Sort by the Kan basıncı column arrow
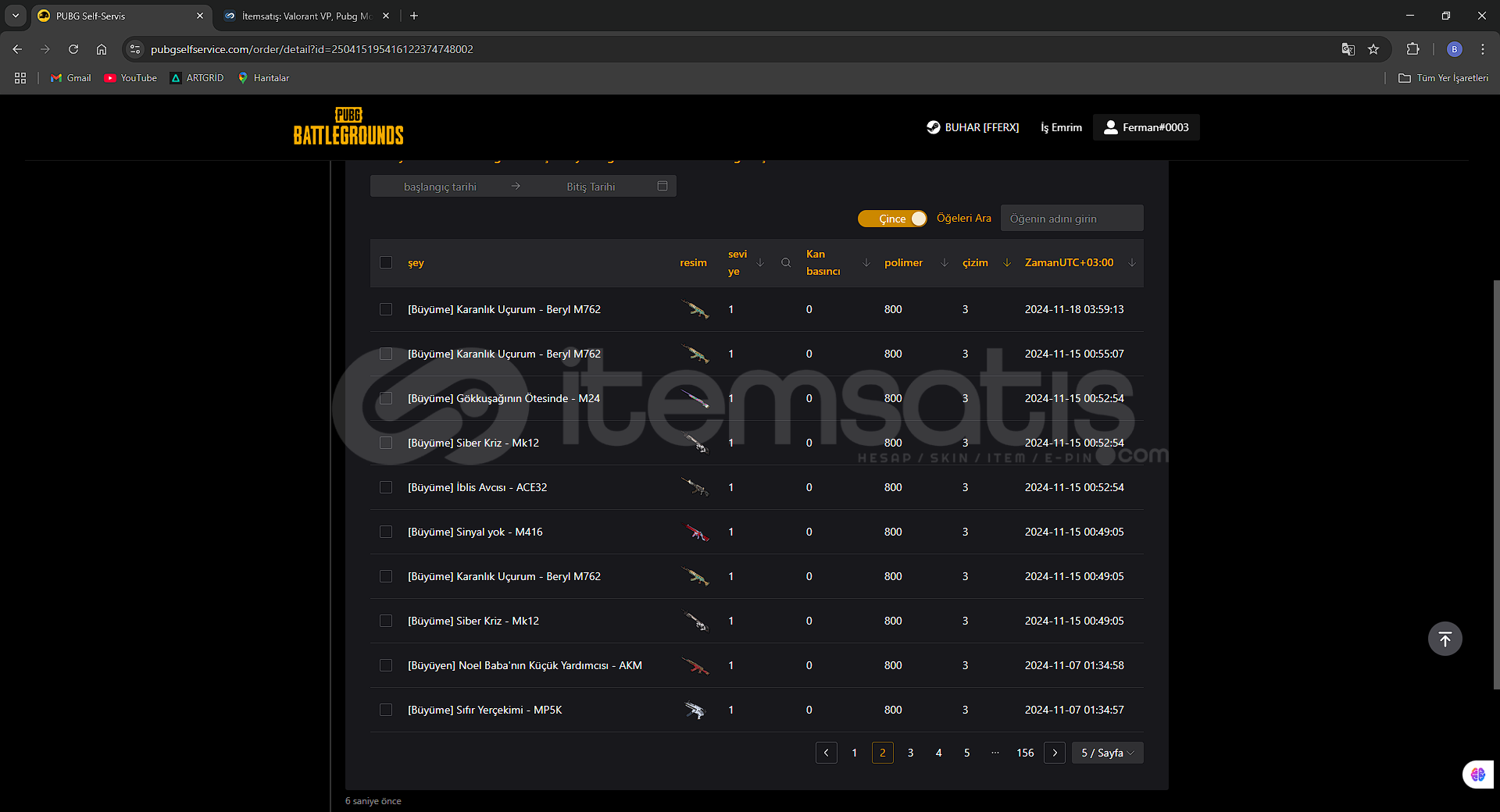Screen dimensions: 1500x812 tap(866, 262)
